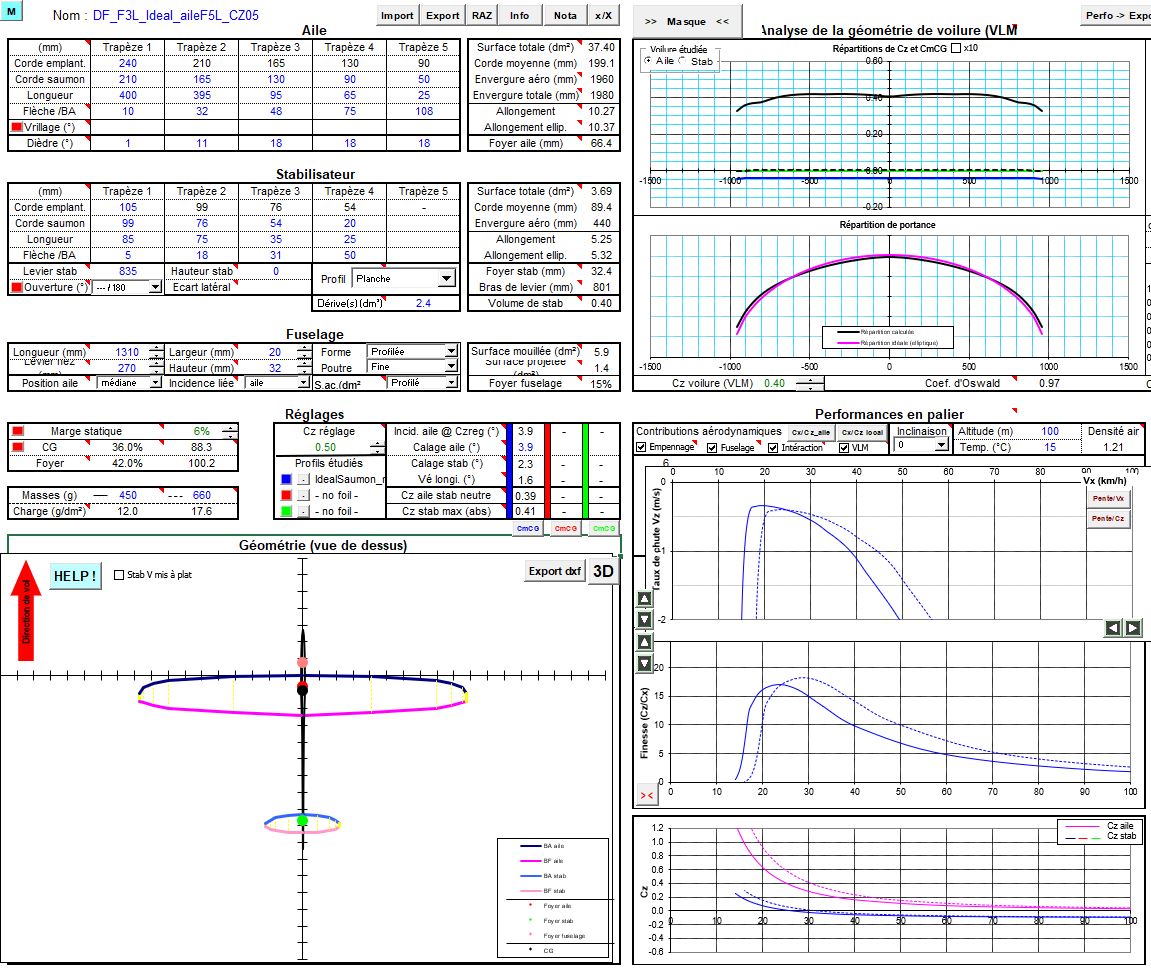Click sink-rate chart down-arrow

click(645, 620)
